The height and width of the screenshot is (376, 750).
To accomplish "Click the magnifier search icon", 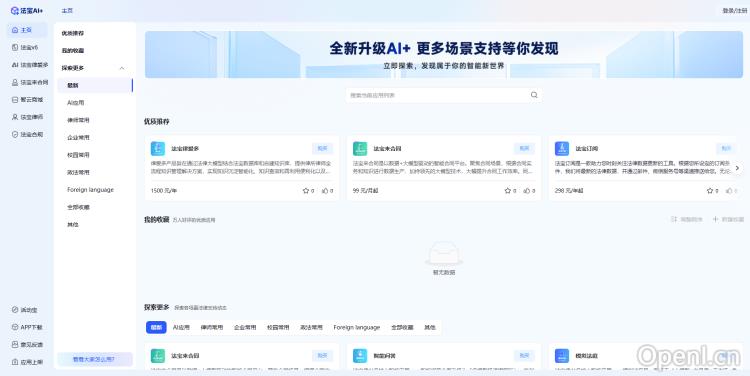I will (x=534, y=95).
